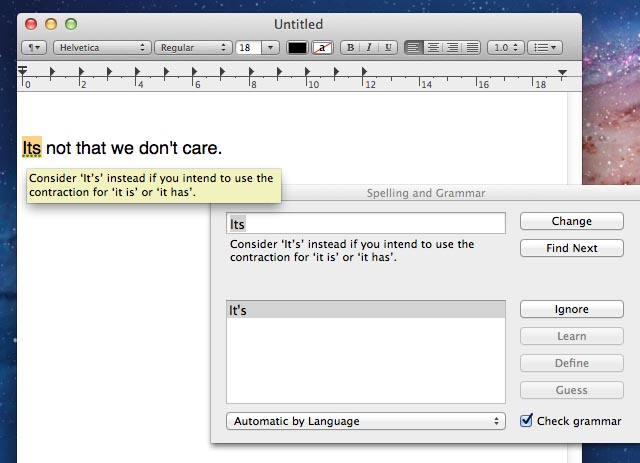Open the text background color swatch
The width and height of the screenshot is (640, 463).
322,47
